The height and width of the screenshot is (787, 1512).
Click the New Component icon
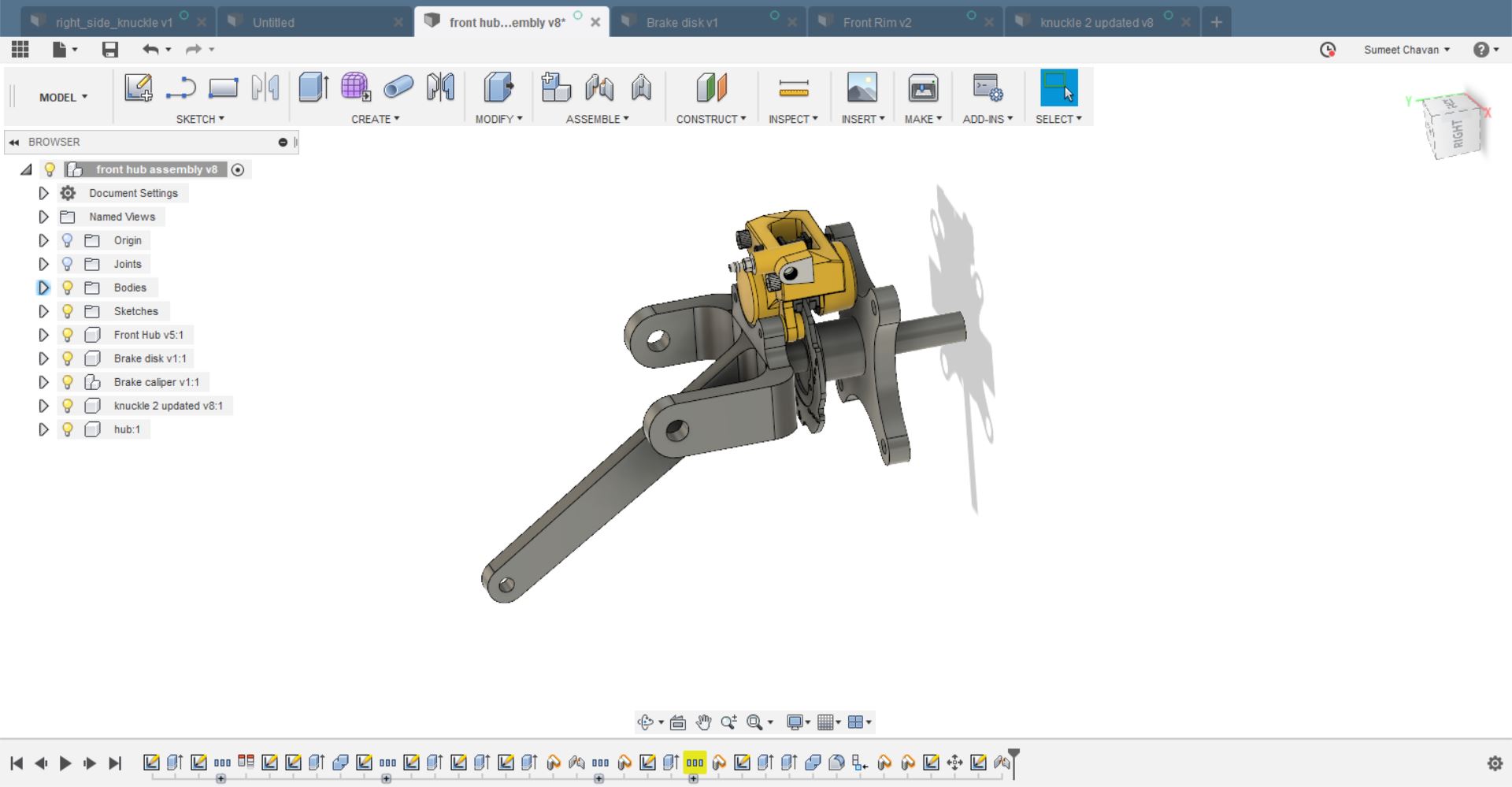(556, 87)
